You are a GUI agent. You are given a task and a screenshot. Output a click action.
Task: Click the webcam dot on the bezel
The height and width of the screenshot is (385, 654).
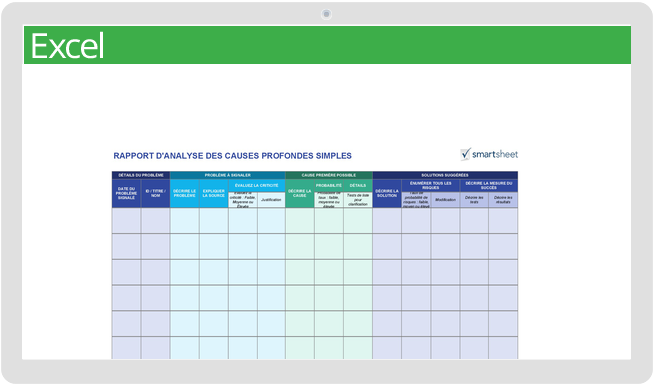326,14
